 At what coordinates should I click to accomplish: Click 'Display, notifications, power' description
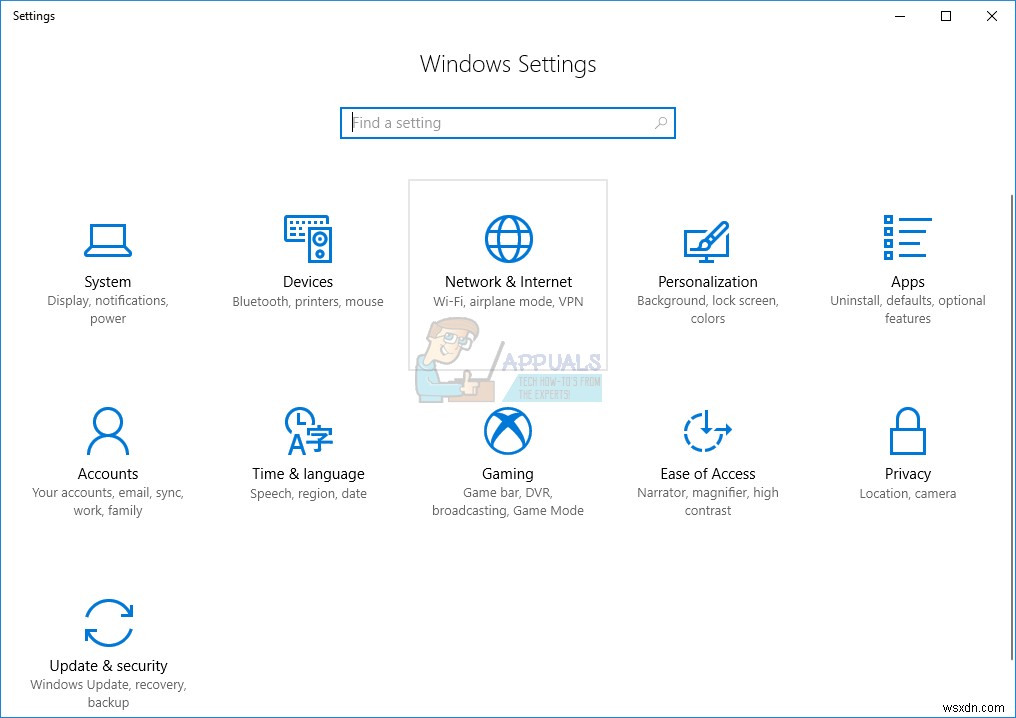click(108, 310)
